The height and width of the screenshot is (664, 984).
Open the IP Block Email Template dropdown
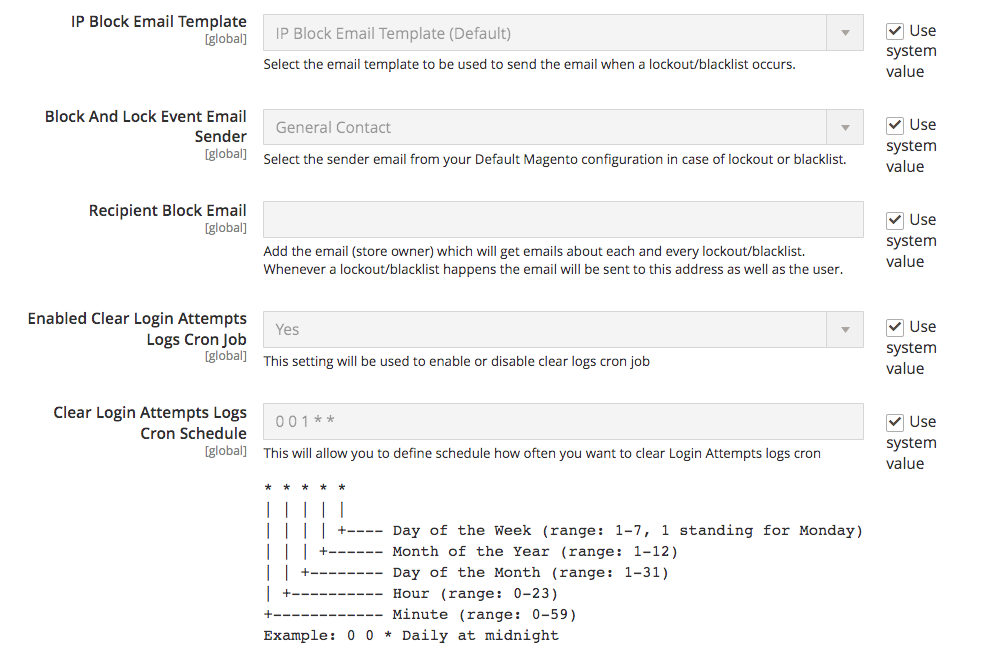(563, 33)
